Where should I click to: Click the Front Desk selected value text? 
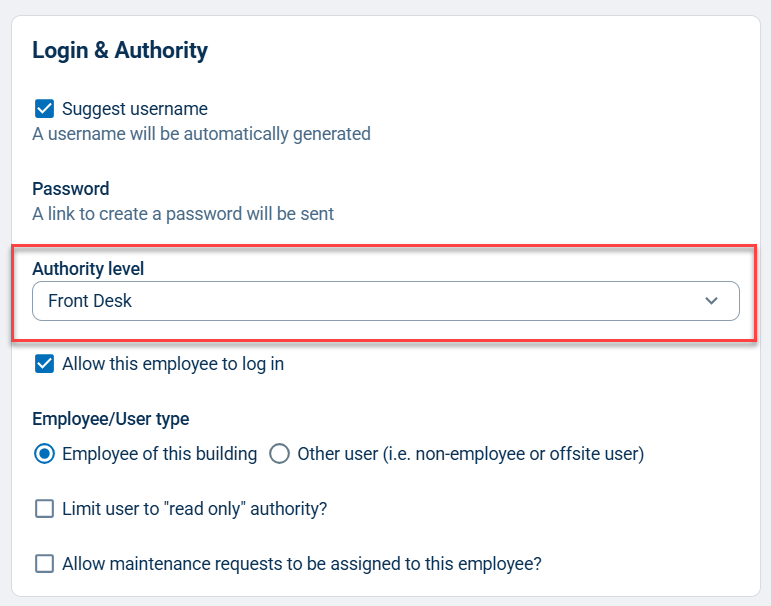click(x=90, y=301)
